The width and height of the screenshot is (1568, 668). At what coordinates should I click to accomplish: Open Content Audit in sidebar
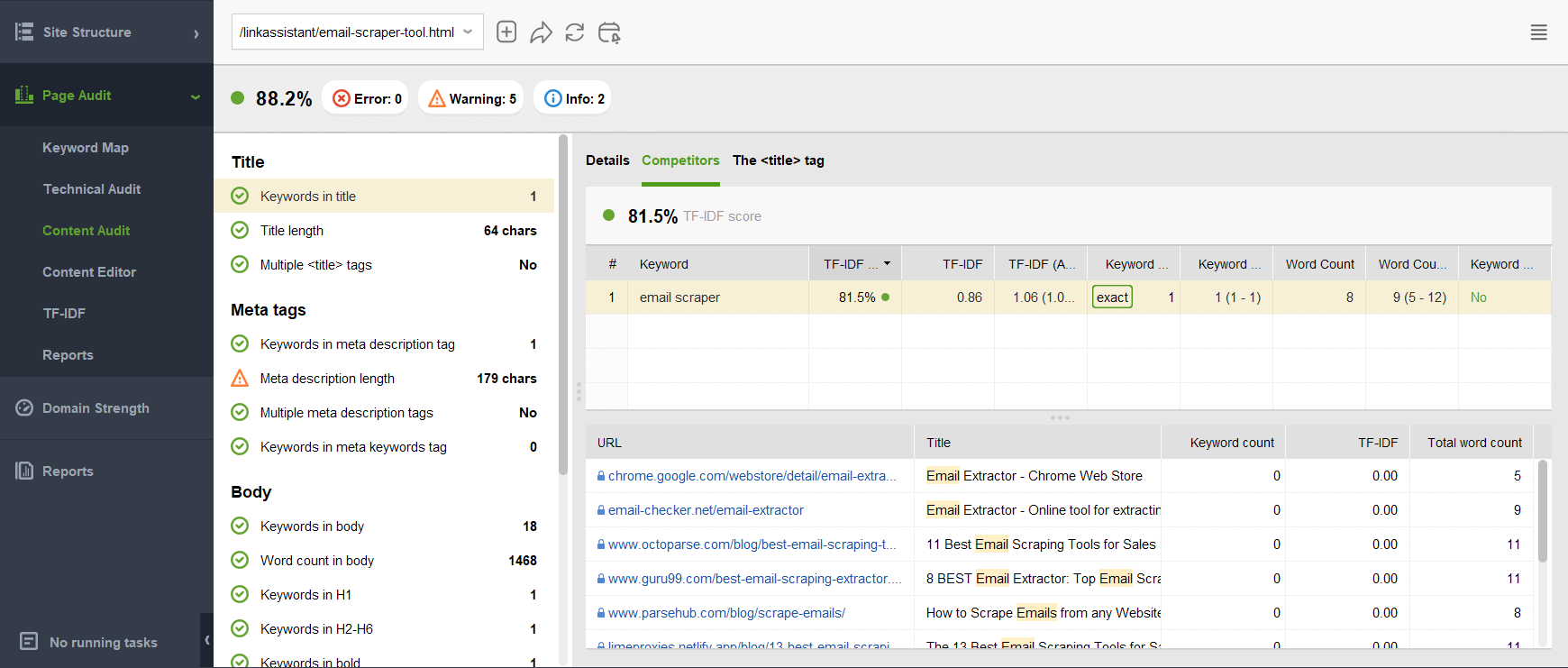pos(87,230)
